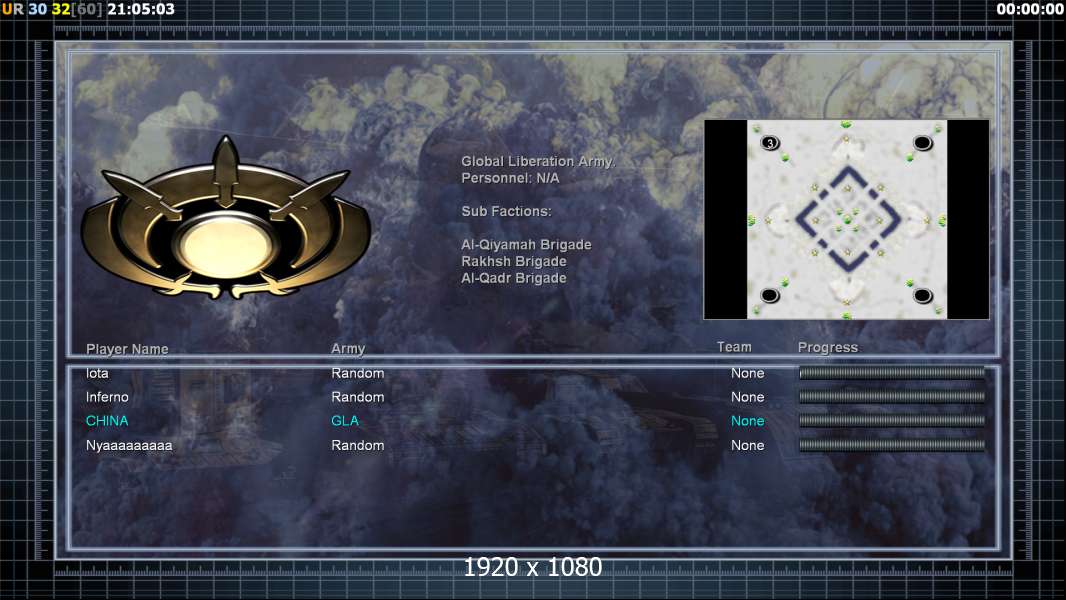The height and width of the screenshot is (600, 1066).
Task: Click the Random army of Nyaaaaaaaaa
Action: pos(358,445)
